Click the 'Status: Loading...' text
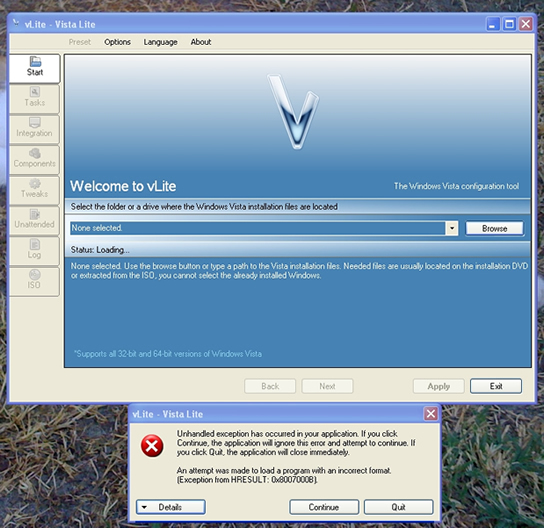 coord(100,250)
